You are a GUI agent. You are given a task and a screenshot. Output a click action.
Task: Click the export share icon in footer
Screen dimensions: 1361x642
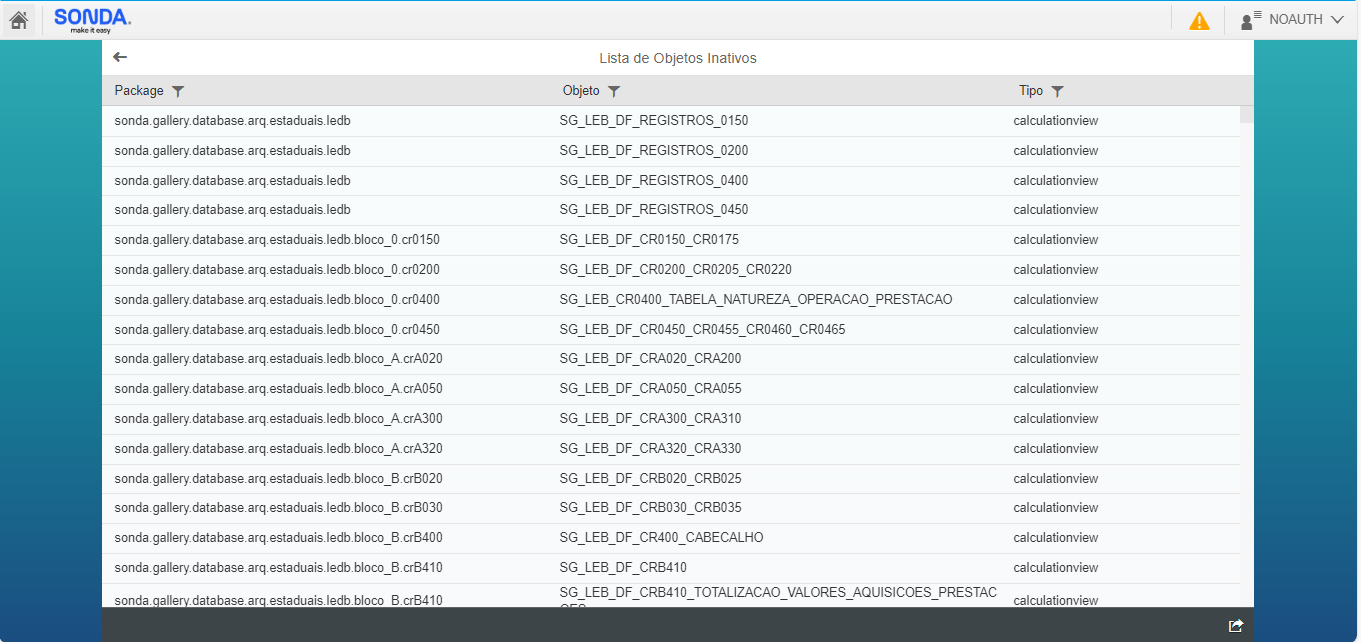coord(1236,626)
